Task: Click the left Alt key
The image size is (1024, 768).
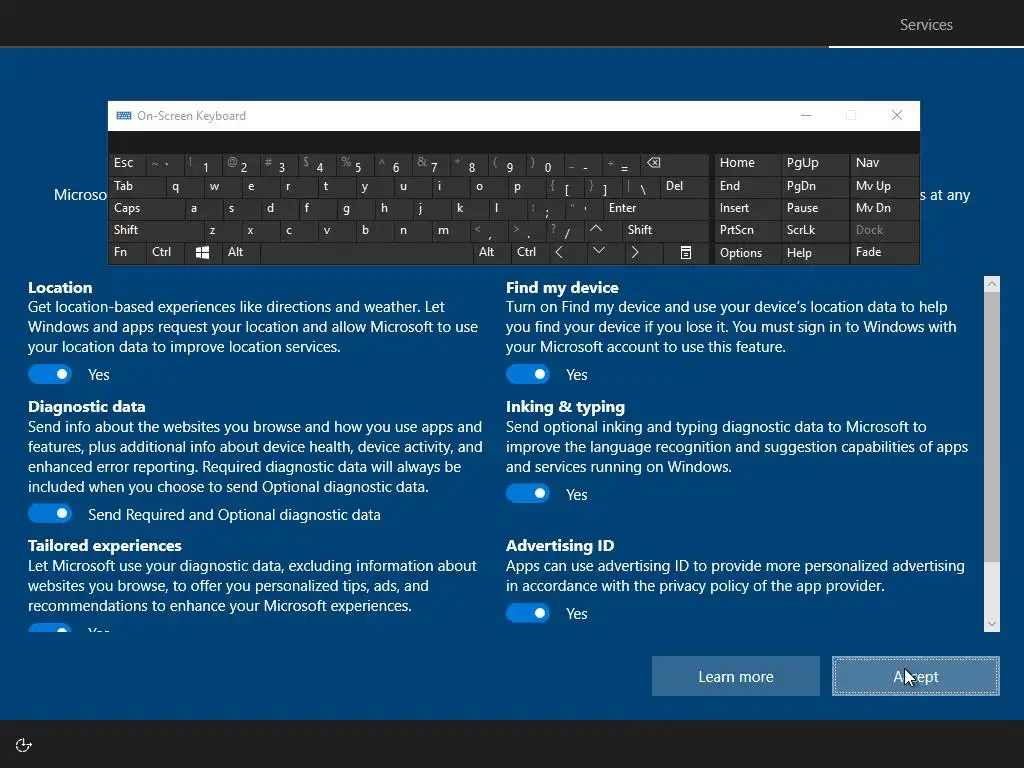Action: (x=240, y=253)
